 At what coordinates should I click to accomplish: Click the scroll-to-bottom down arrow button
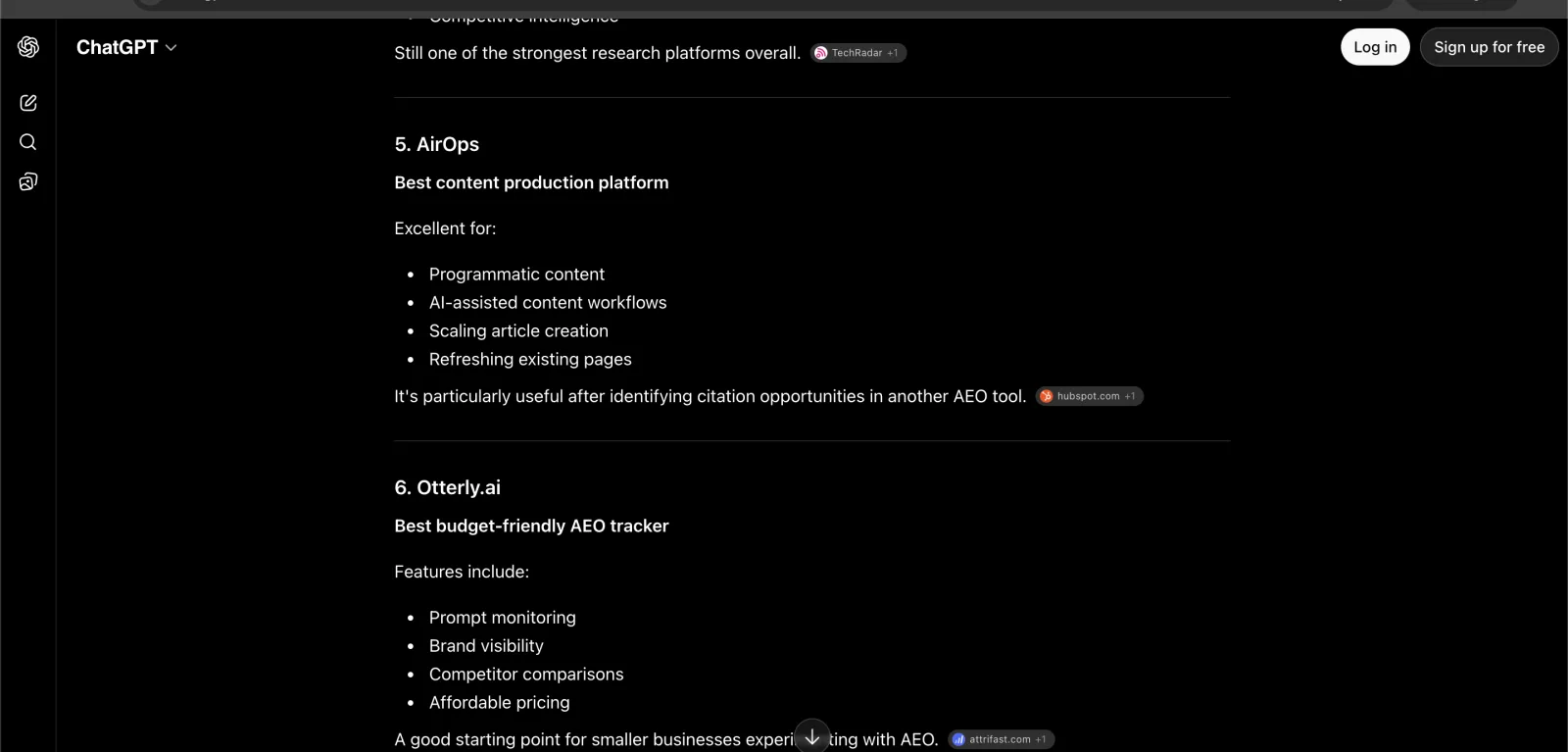812,736
